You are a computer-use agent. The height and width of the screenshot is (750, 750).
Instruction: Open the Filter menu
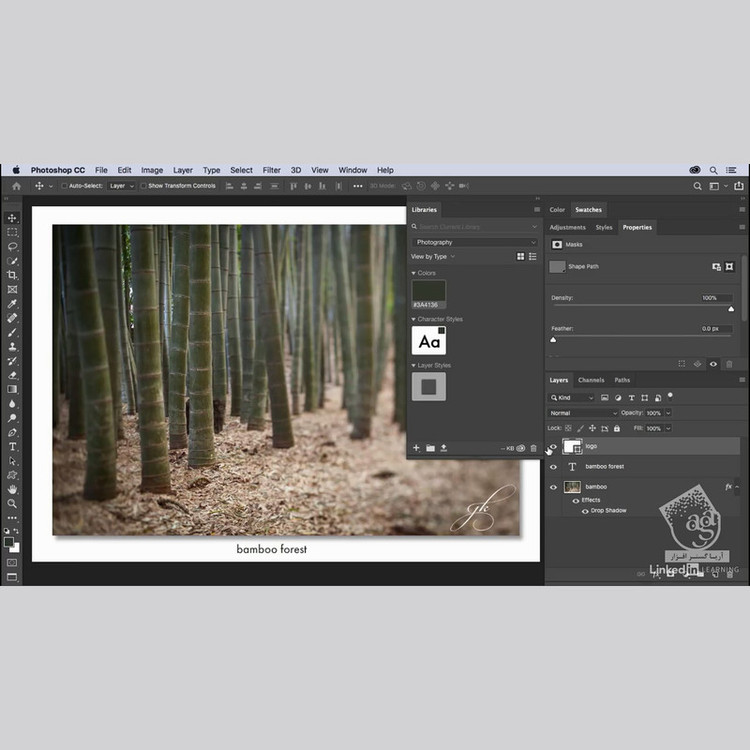pos(271,170)
